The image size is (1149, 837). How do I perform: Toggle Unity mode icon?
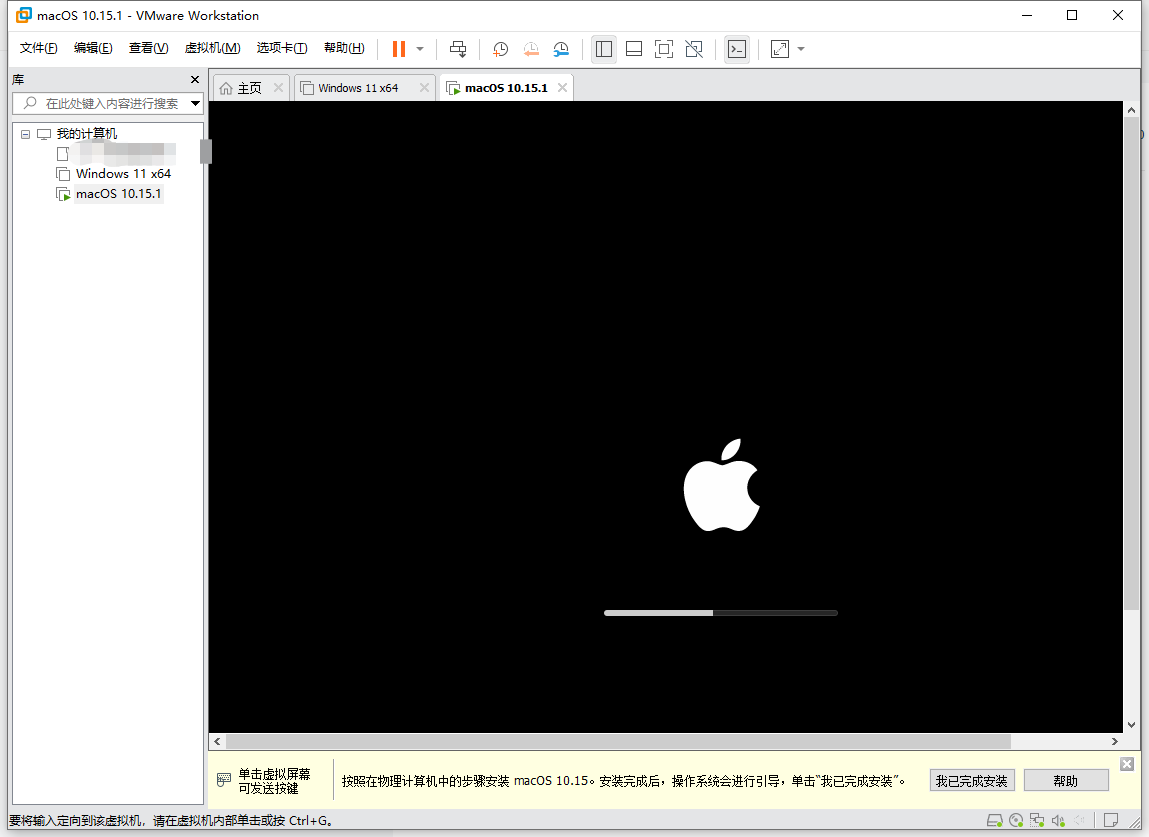pos(694,49)
